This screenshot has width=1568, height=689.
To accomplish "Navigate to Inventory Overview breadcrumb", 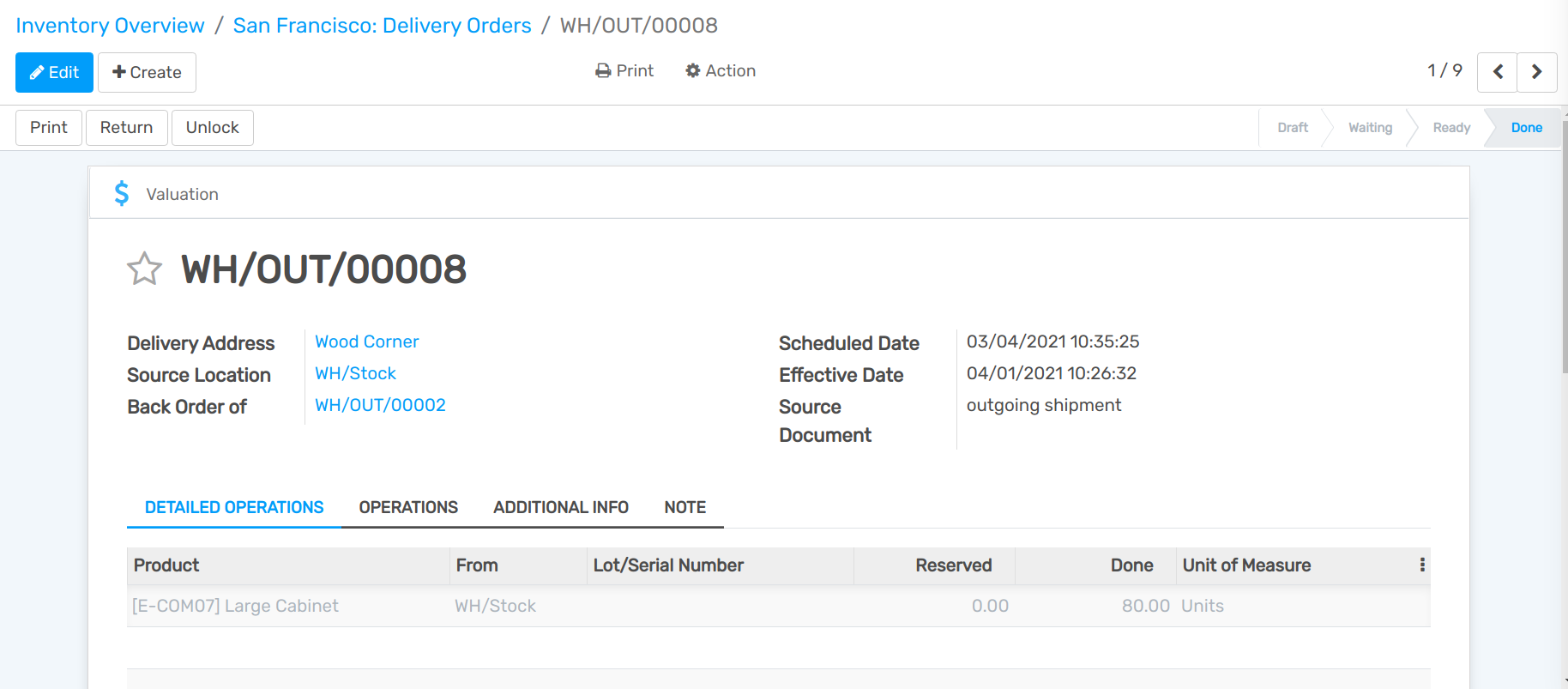I will 110,26.
